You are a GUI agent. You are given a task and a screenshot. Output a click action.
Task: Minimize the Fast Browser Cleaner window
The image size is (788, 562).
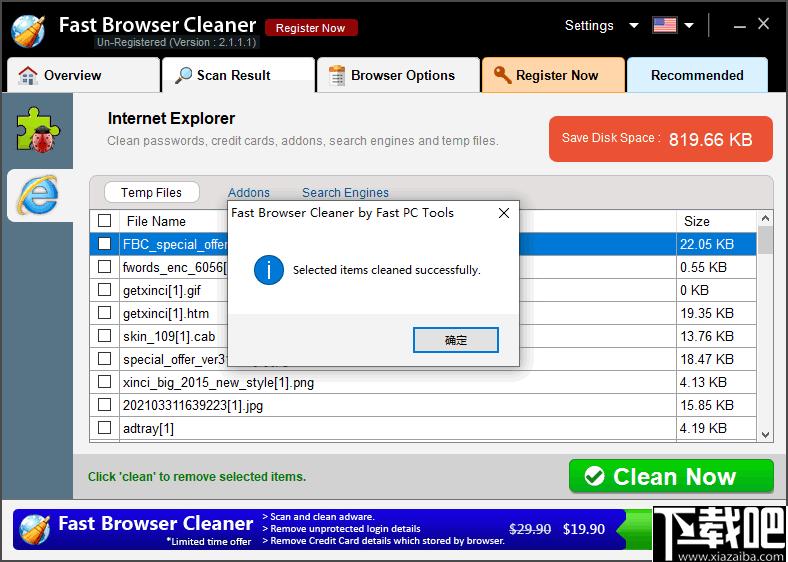[739, 25]
